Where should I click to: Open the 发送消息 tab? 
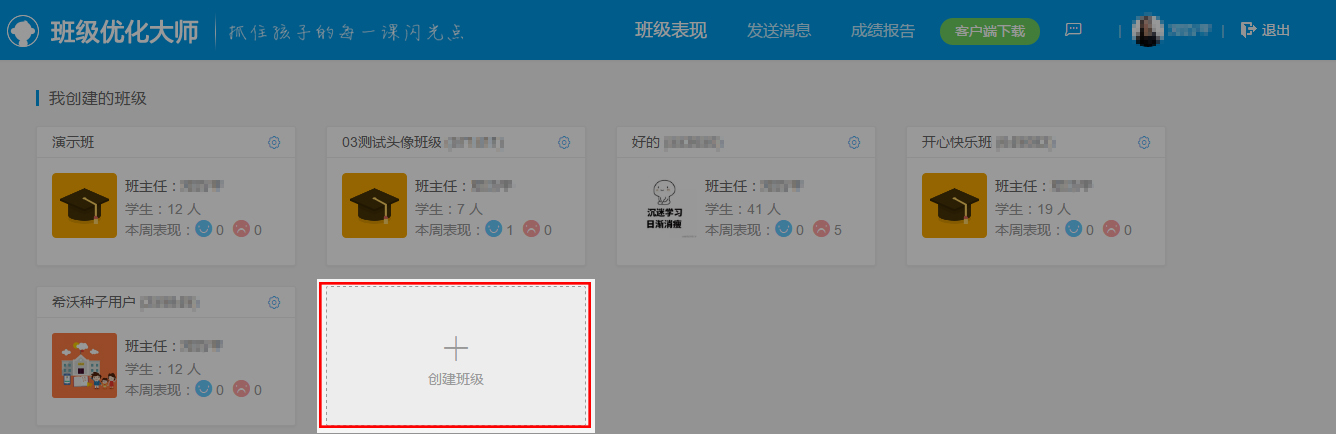779,31
